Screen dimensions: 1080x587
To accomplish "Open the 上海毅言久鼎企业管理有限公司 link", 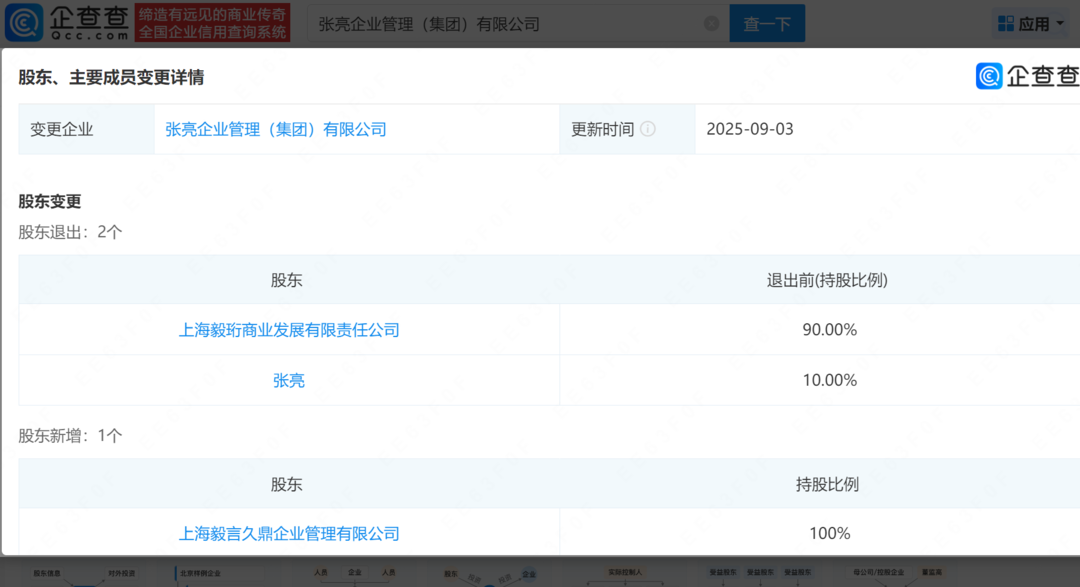I will click(289, 532).
